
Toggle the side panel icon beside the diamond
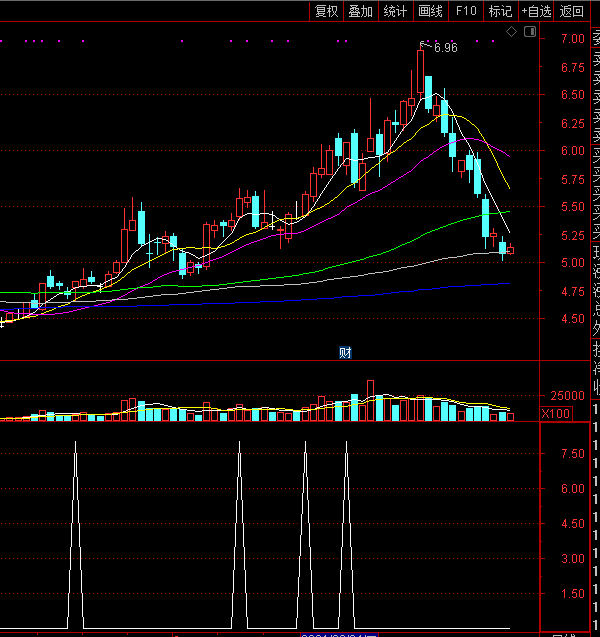pos(530,31)
